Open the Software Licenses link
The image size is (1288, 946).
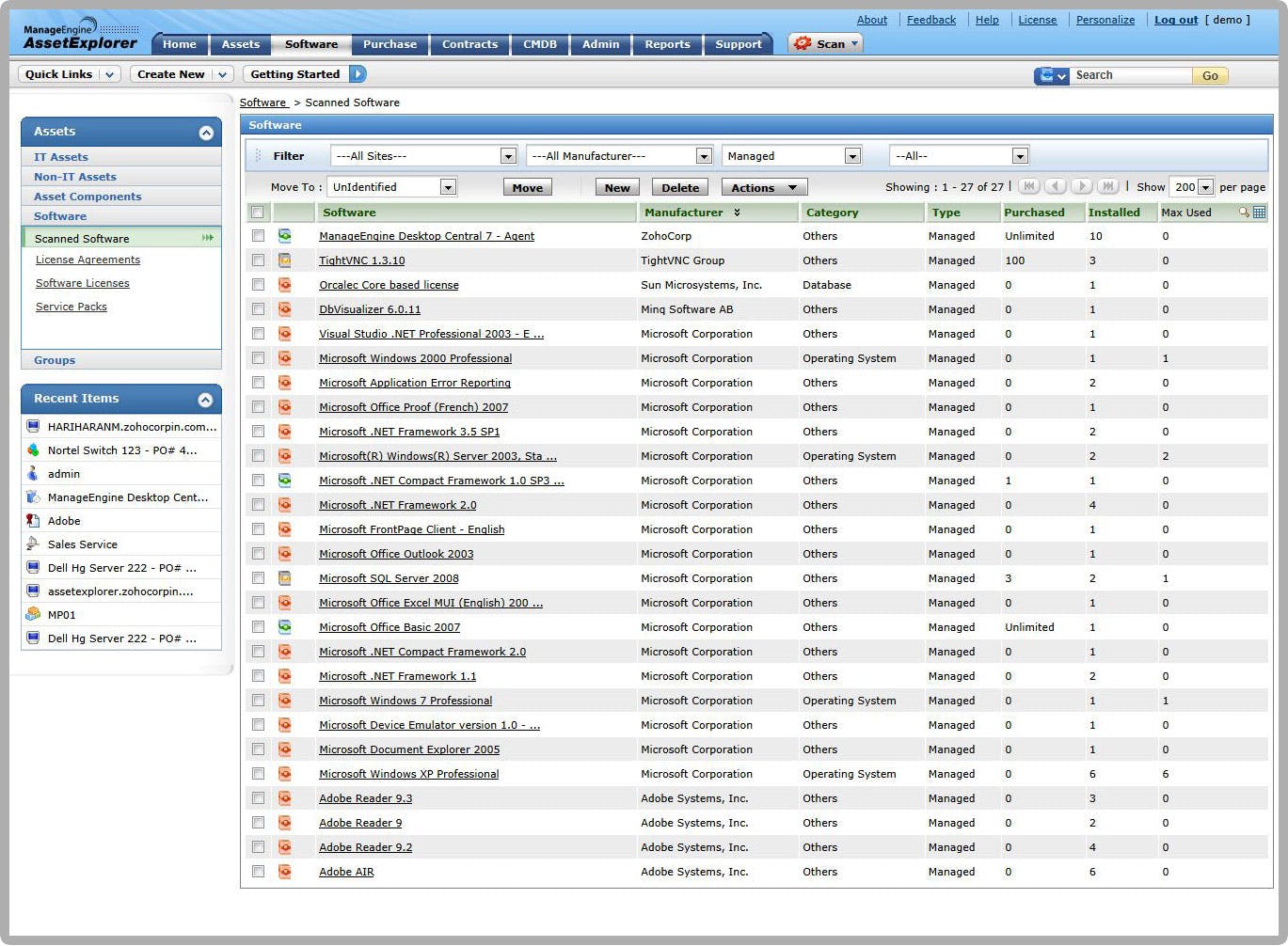tap(83, 283)
